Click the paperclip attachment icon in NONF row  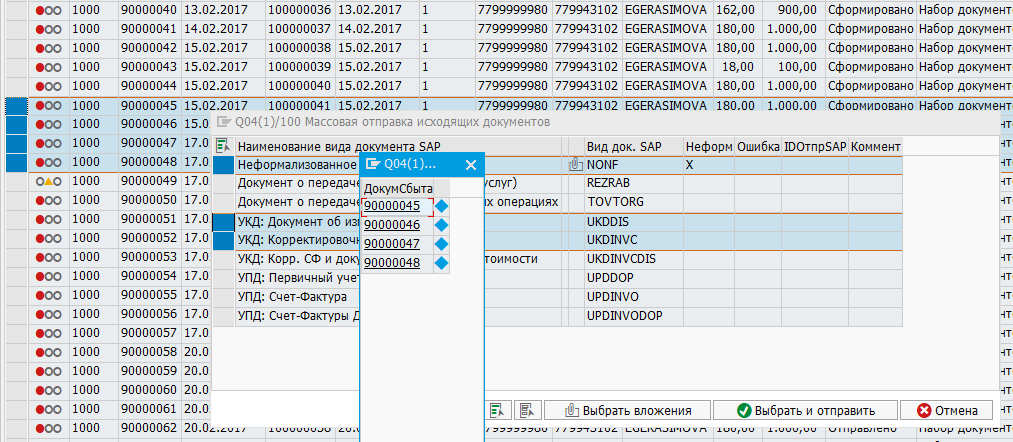point(575,164)
